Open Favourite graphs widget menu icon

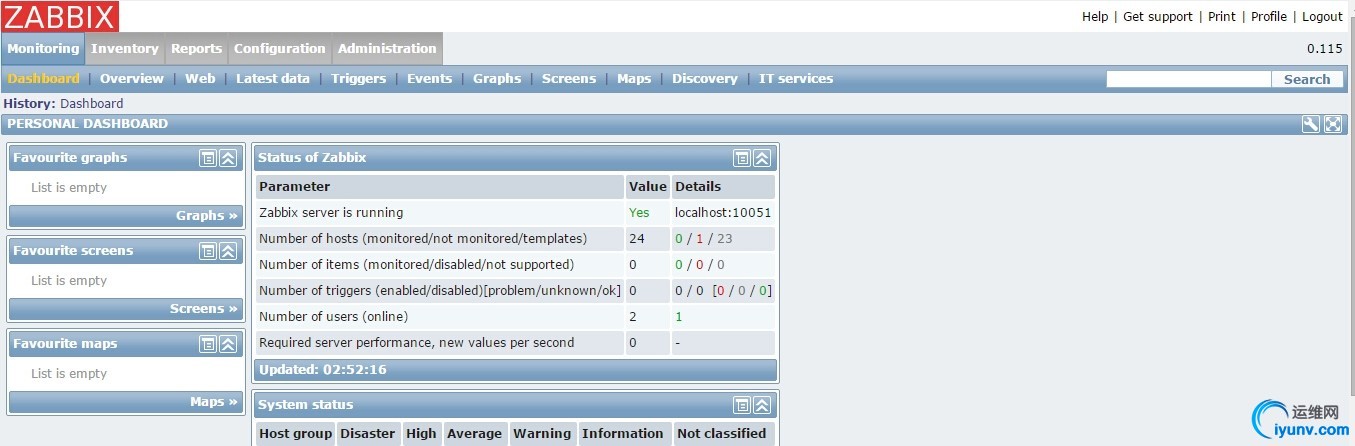tap(208, 158)
